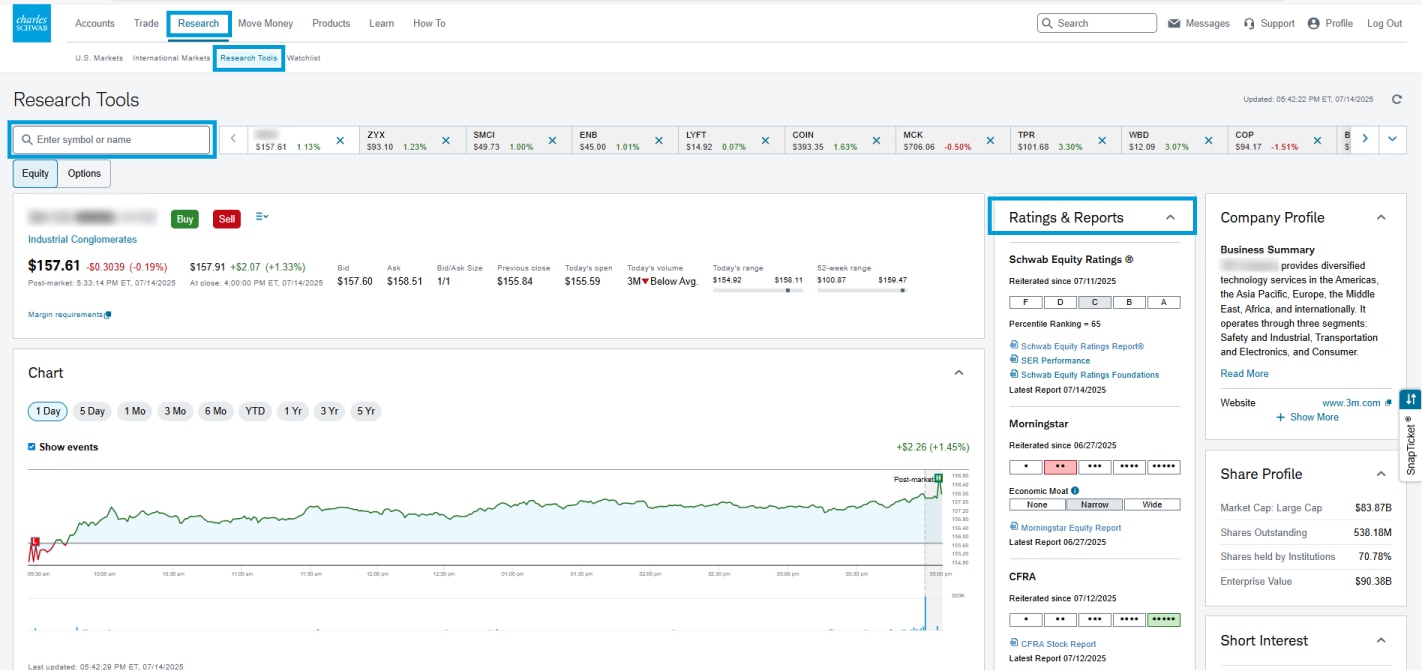Go to International Markets sub-tab

[x=172, y=58]
